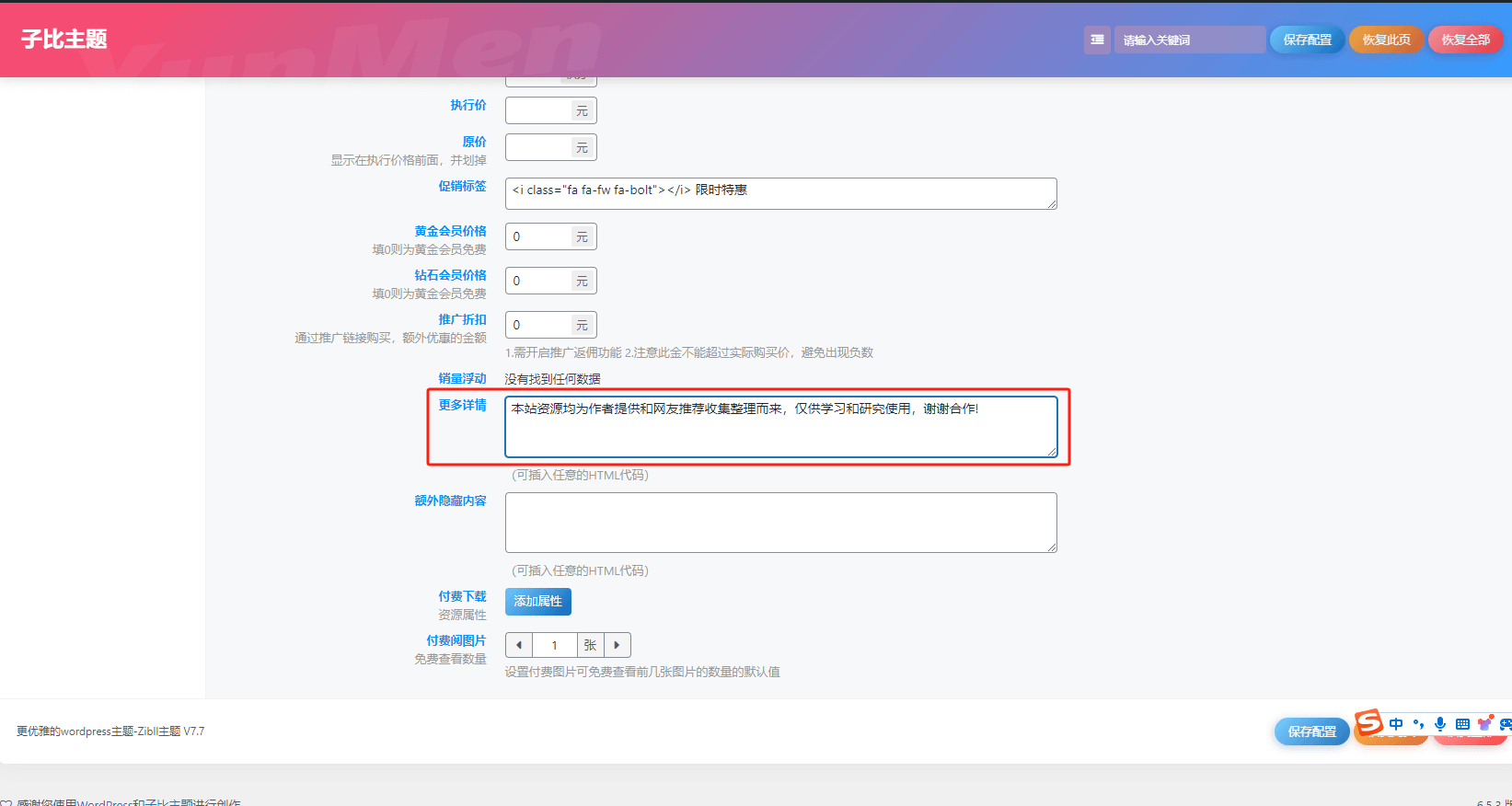Click into the 促销标签 text area
The image size is (1512, 806).
click(780, 193)
